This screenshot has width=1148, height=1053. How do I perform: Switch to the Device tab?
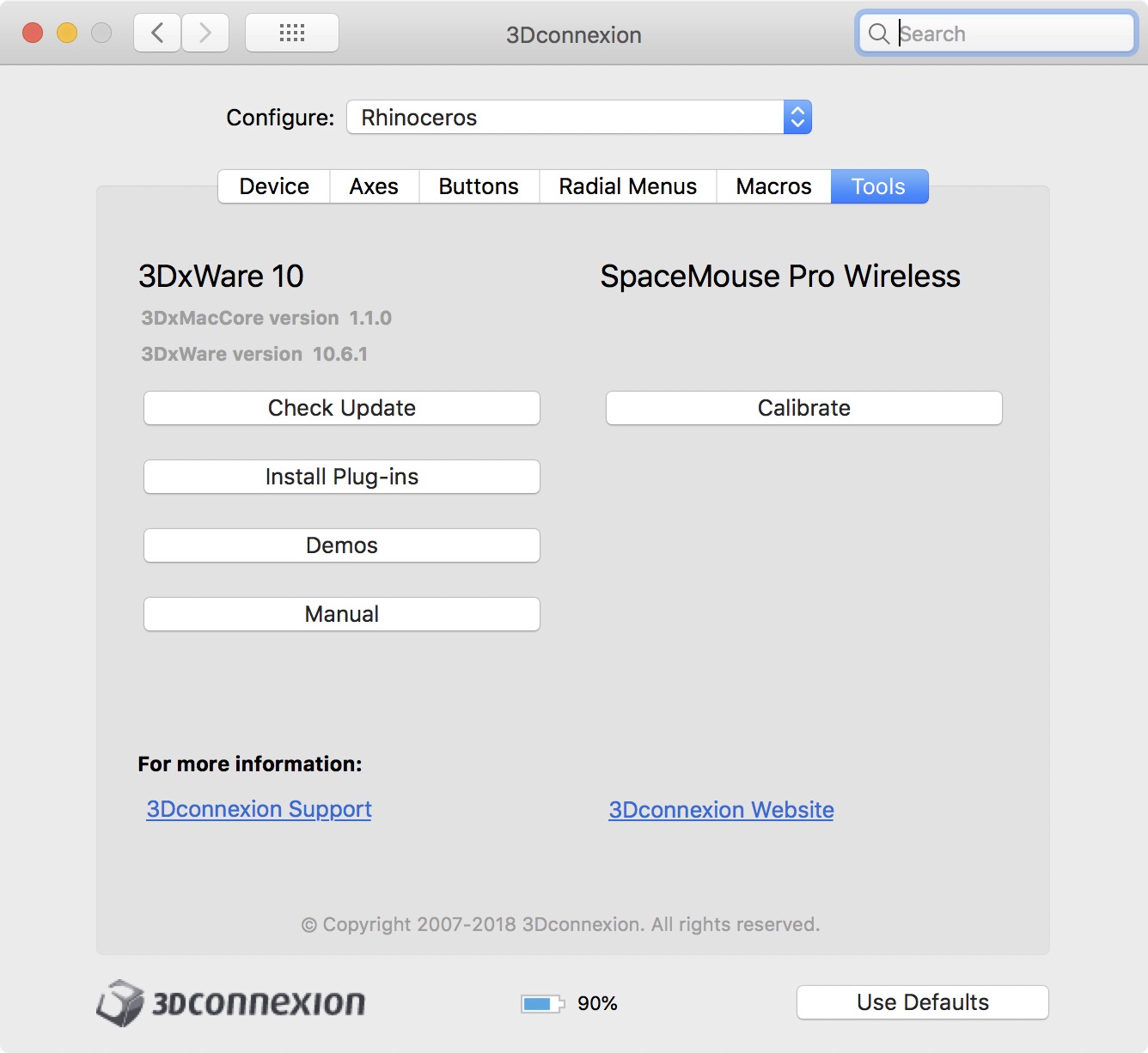274,186
